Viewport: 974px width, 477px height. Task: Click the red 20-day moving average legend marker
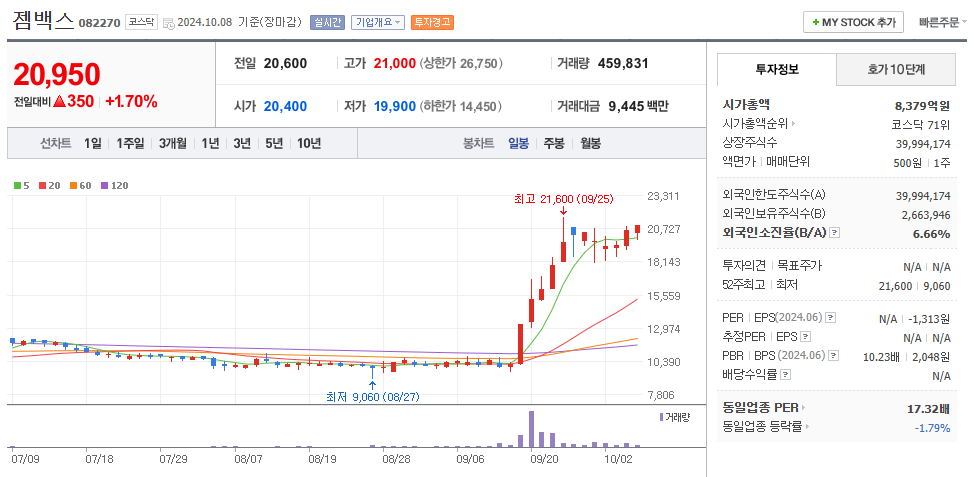pyautogui.click(x=42, y=185)
